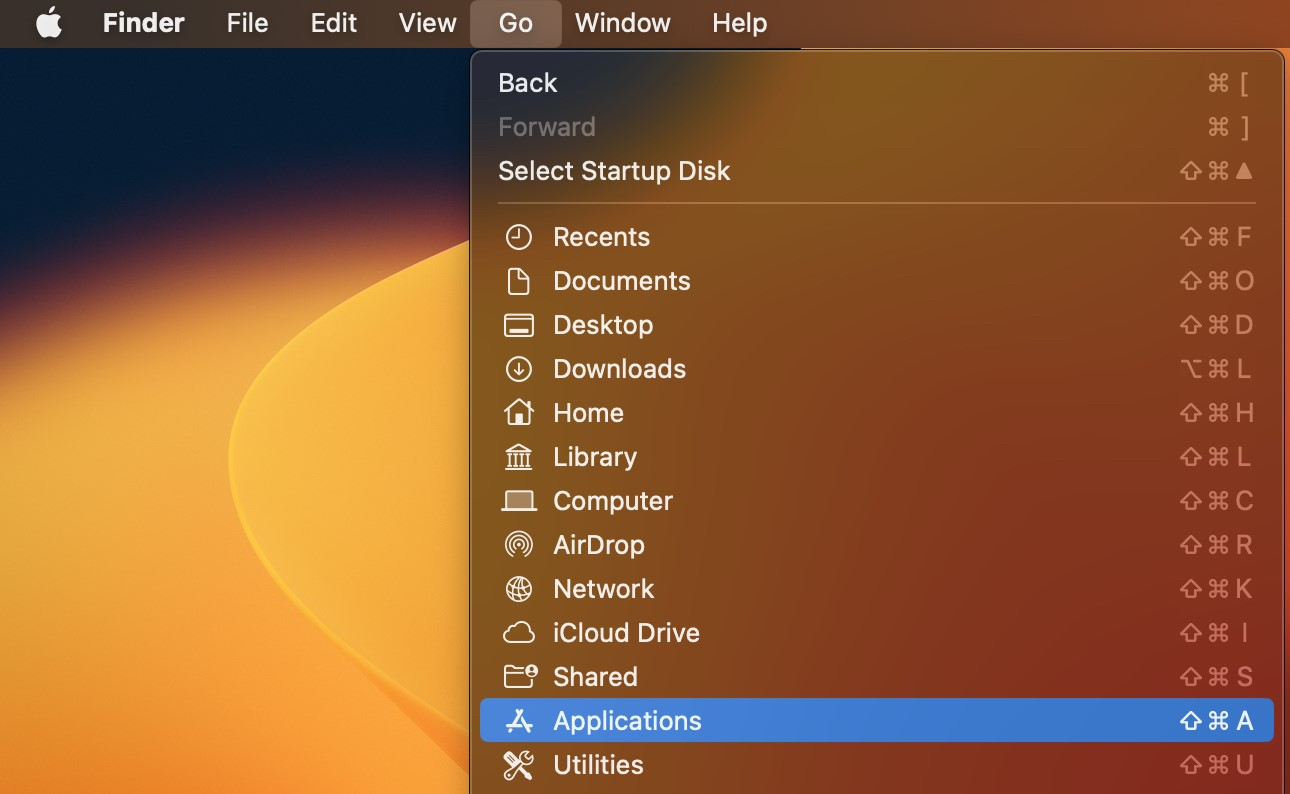The image size is (1290, 794).
Task: Open the Finder menu
Action: [144, 22]
